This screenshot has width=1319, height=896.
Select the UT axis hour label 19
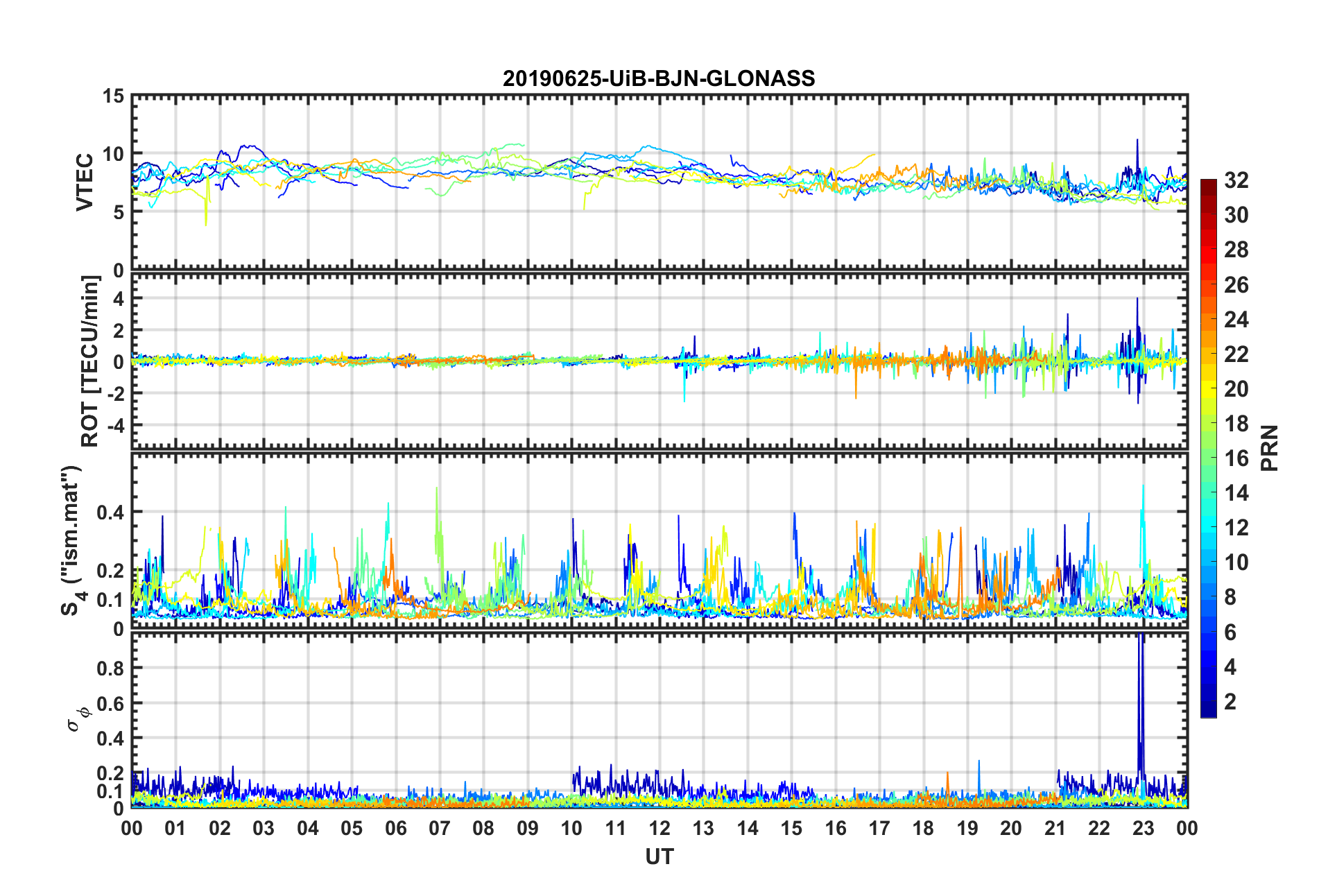967,829
